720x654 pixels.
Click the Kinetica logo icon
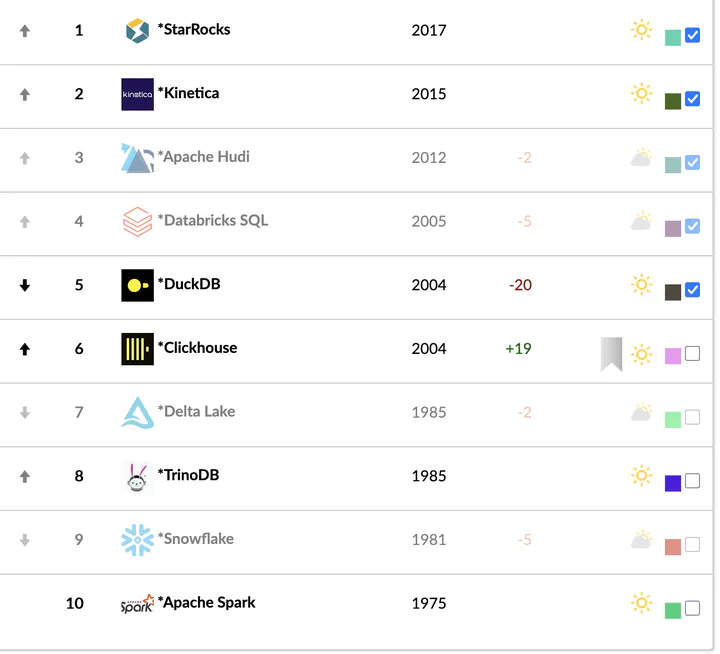(137, 94)
